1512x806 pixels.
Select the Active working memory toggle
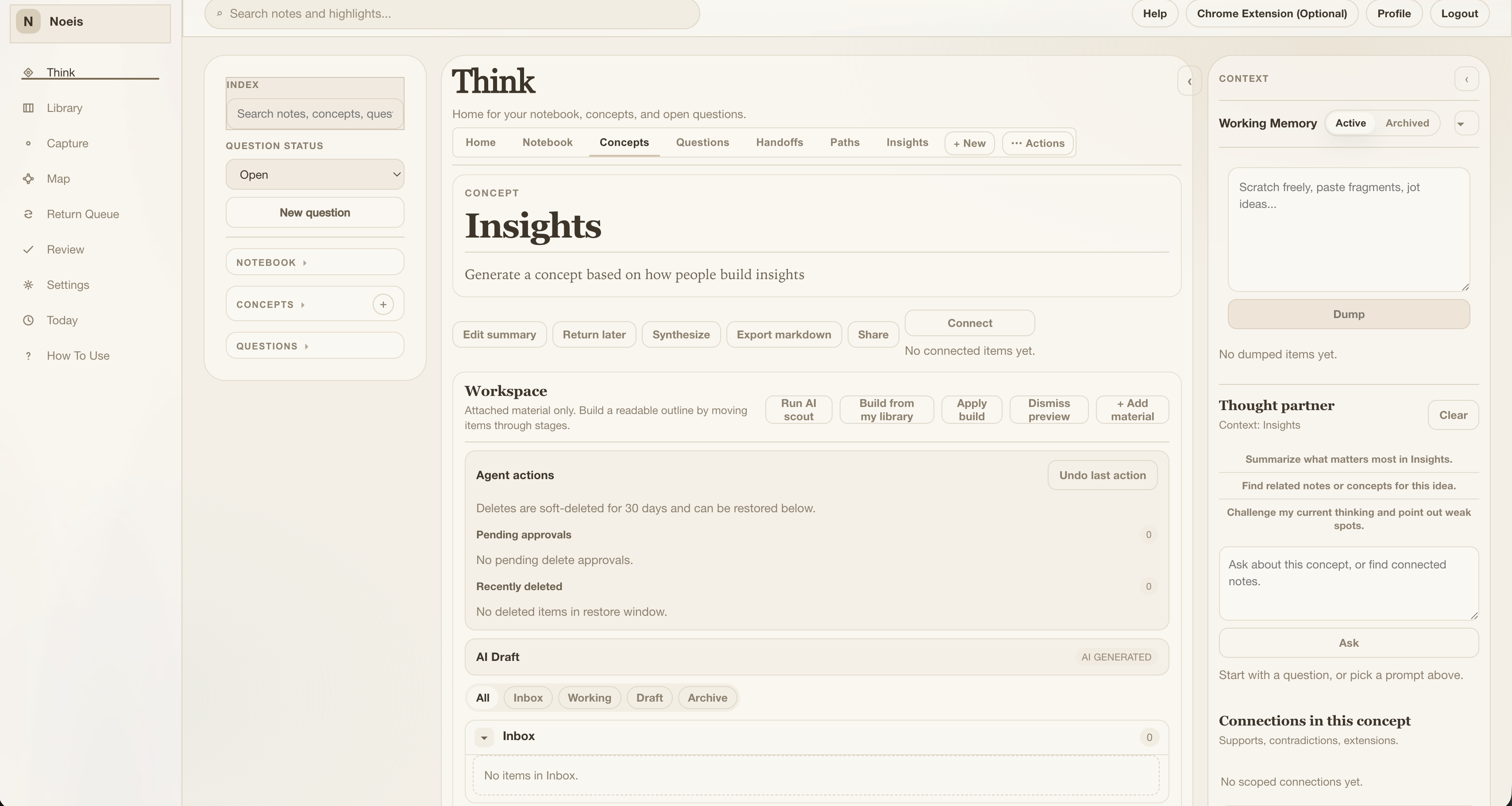coord(1350,123)
